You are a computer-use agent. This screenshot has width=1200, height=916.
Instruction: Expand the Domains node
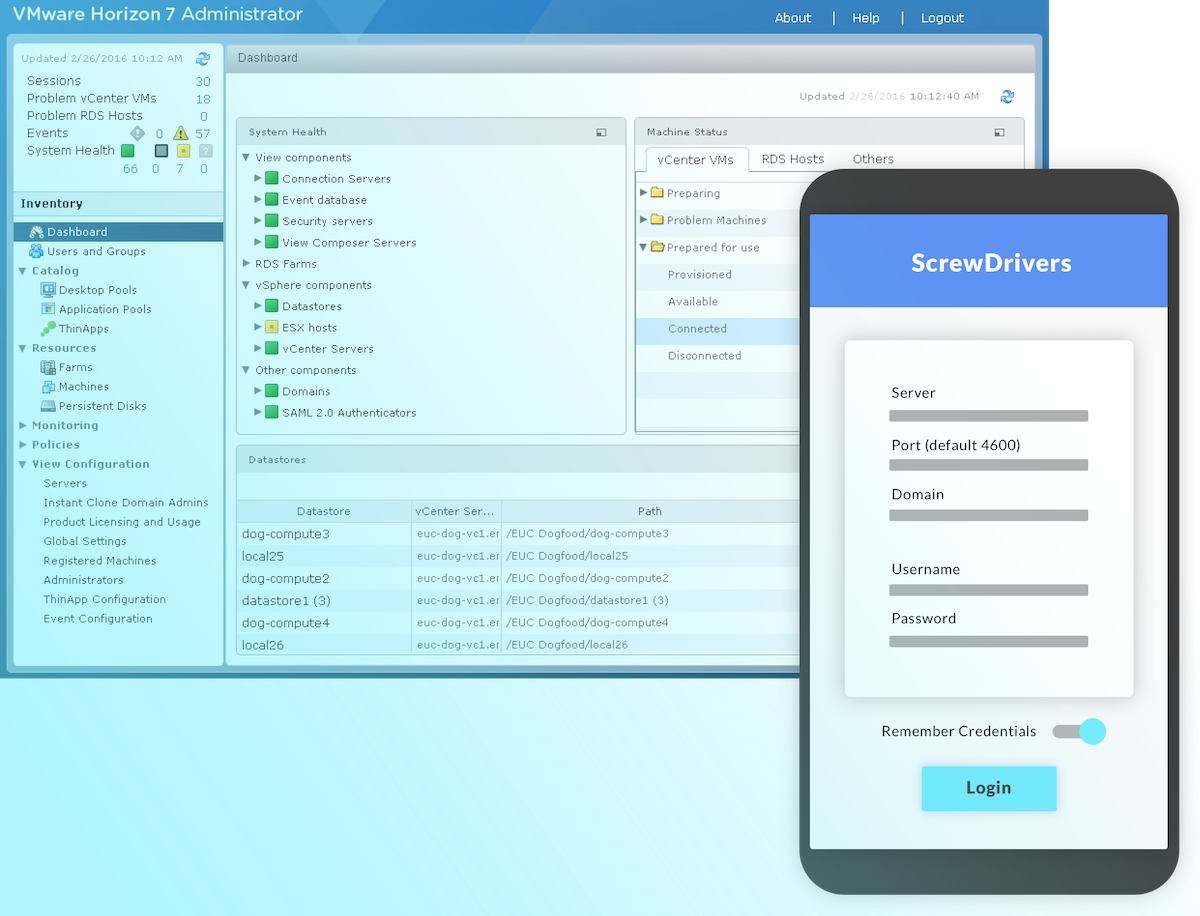coord(258,391)
